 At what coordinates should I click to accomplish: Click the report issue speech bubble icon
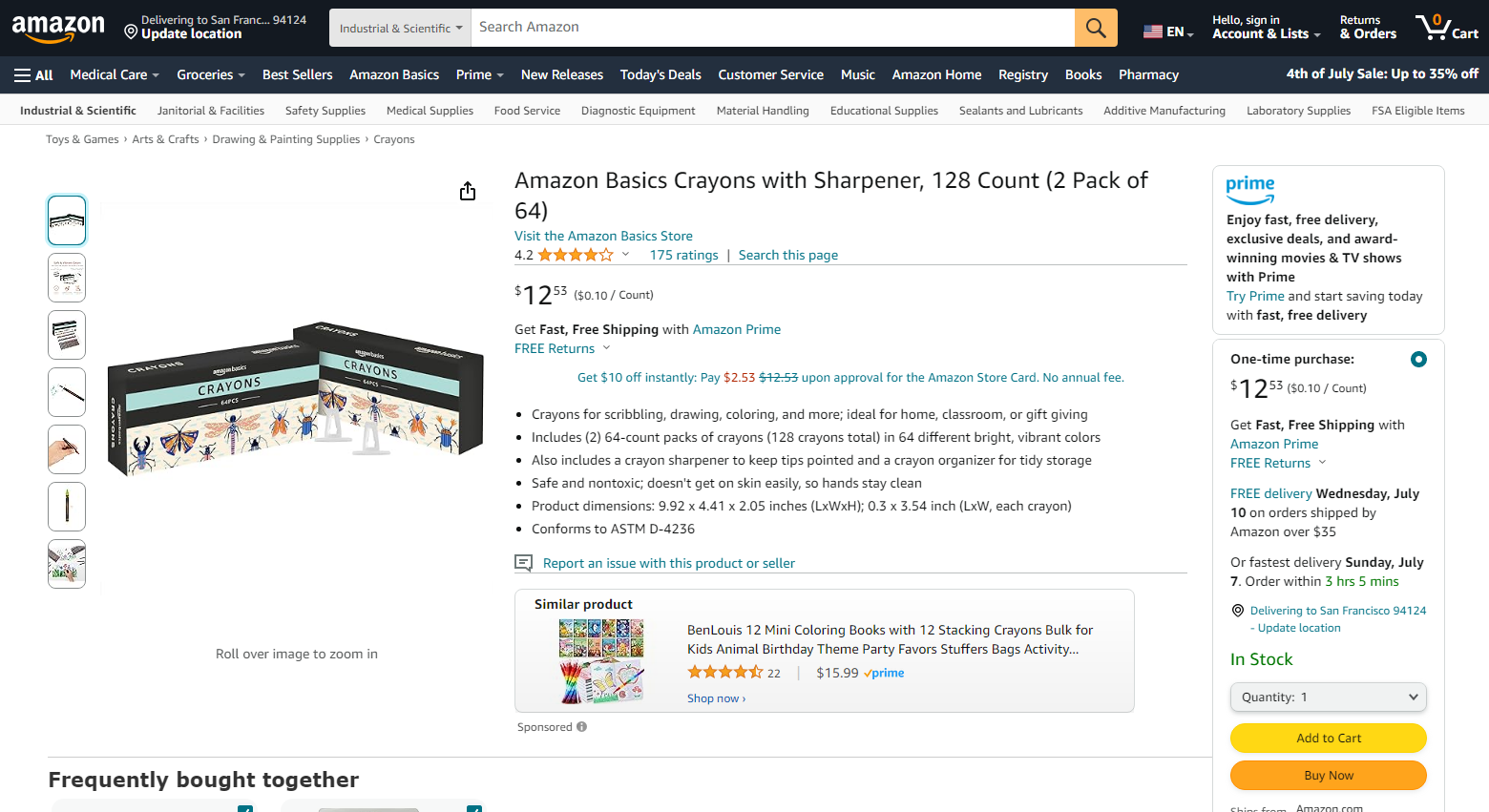[x=523, y=563]
